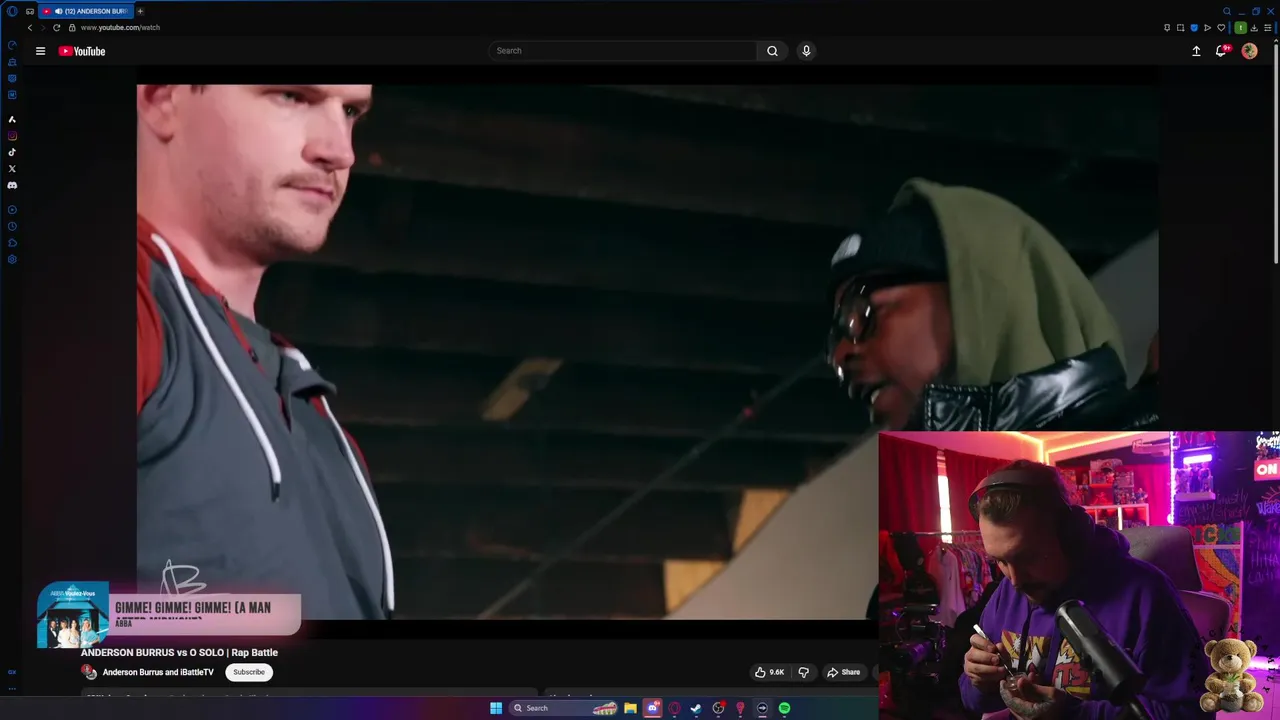Open the pinboard pin icon in toolbar
The height and width of the screenshot is (720, 1280).
click(x=1167, y=27)
